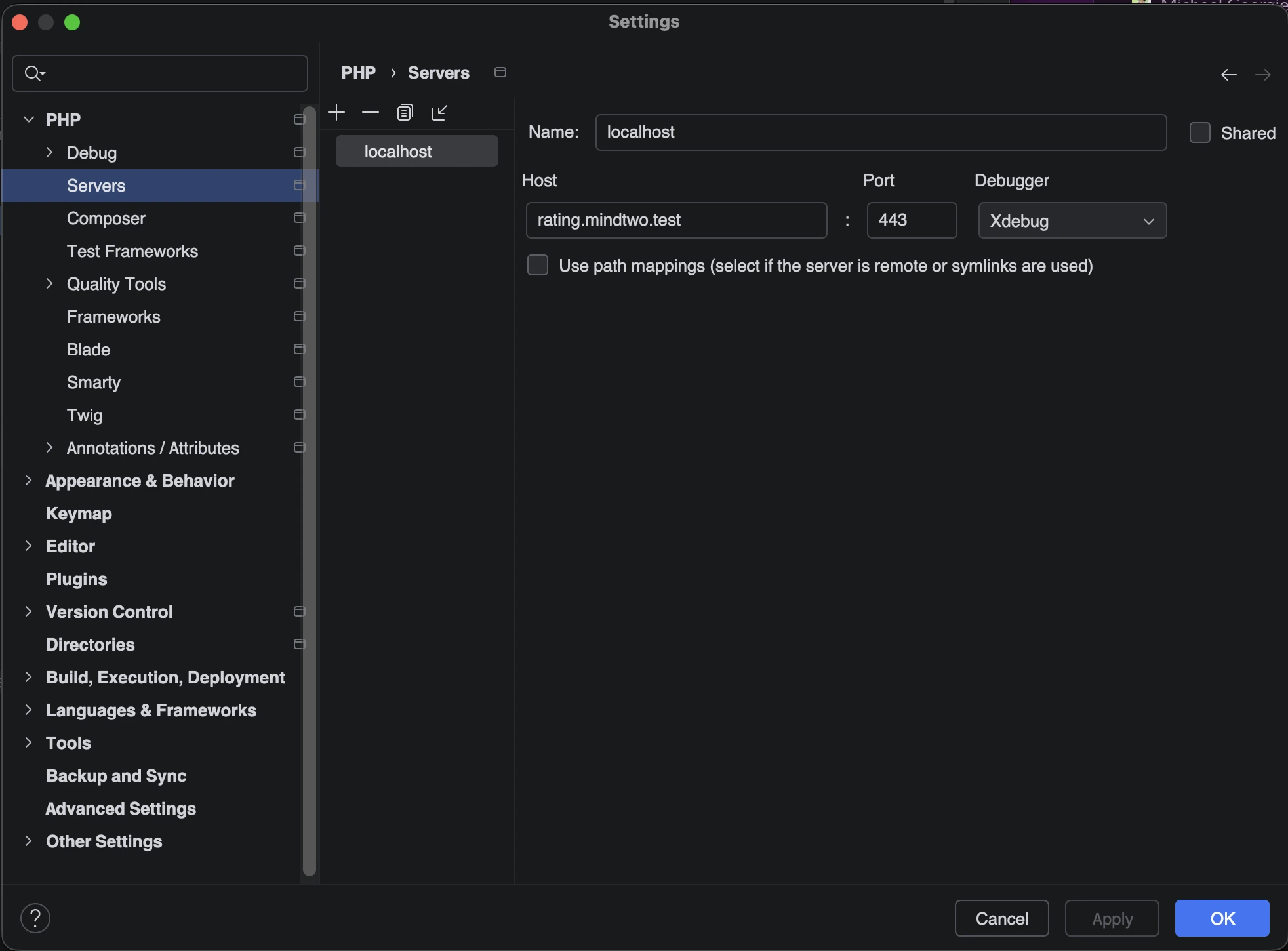
Task: Enable Use path mappings checkbox
Action: [538, 265]
